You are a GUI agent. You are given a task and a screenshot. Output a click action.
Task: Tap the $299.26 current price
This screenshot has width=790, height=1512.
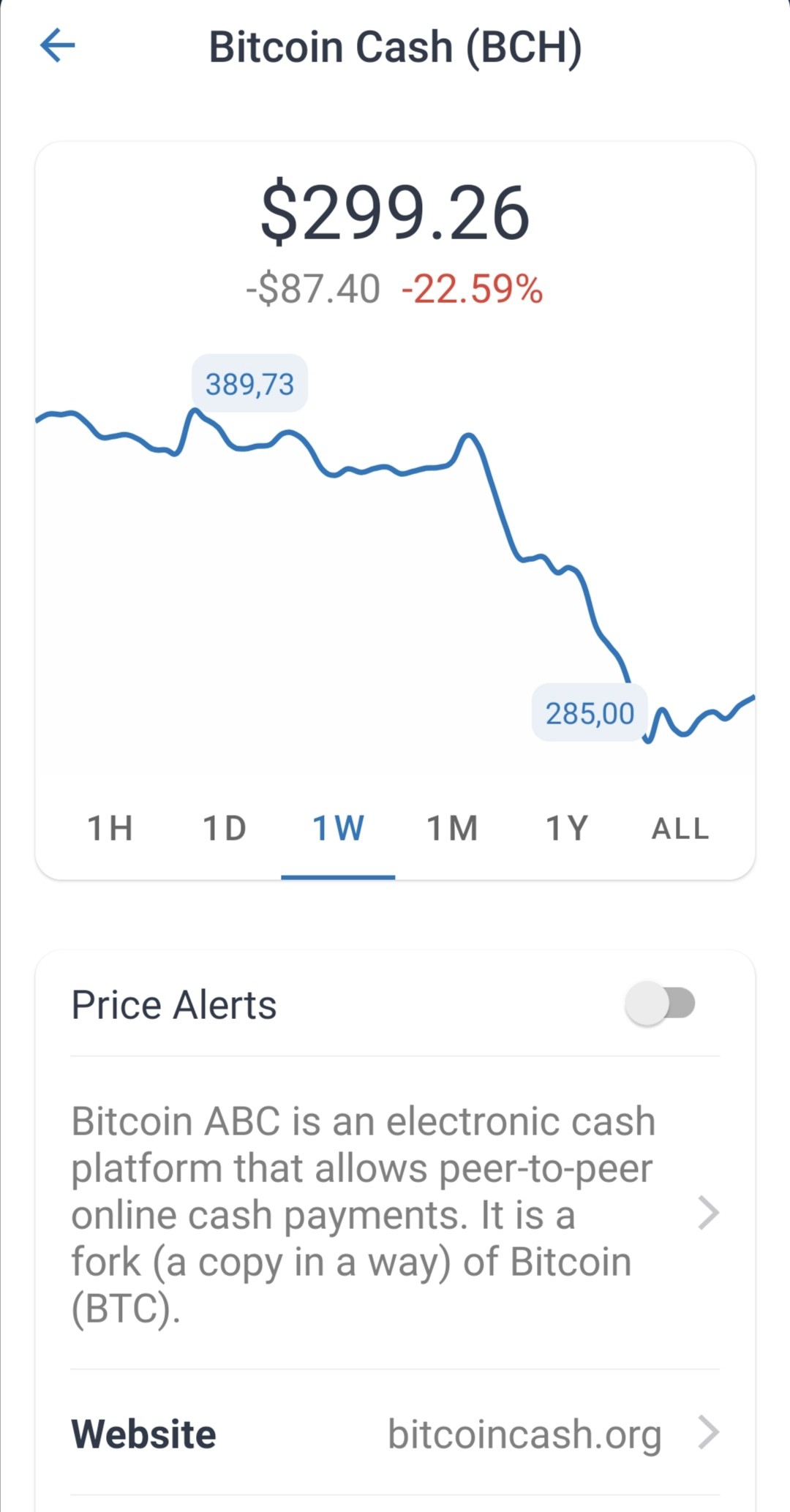coord(395,213)
